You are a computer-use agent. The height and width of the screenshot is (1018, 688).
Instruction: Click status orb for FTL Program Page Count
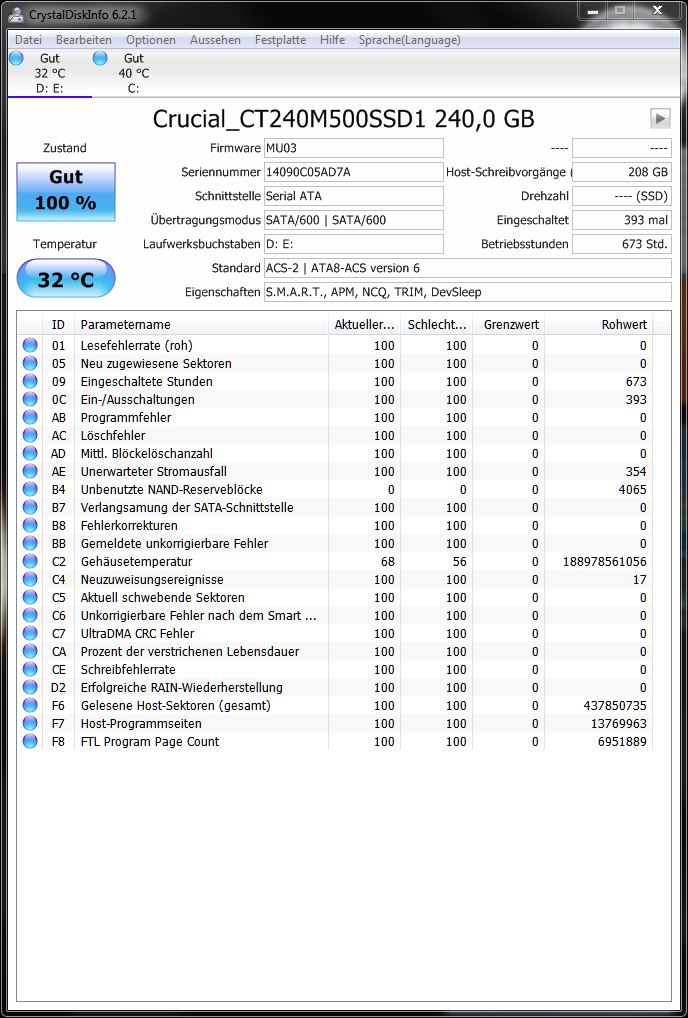click(x=30, y=741)
